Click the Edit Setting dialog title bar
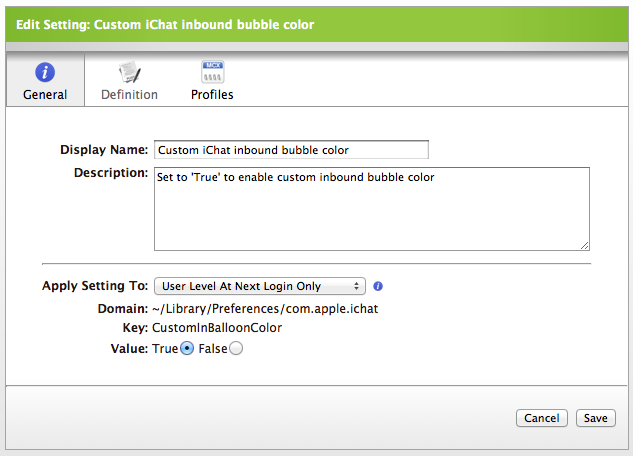 tap(317, 25)
